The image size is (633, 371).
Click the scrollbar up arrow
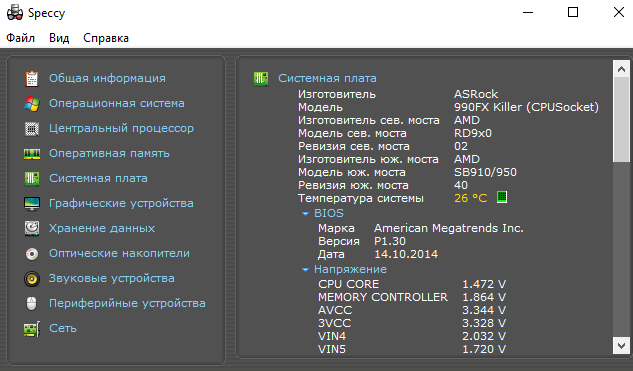coord(621,69)
